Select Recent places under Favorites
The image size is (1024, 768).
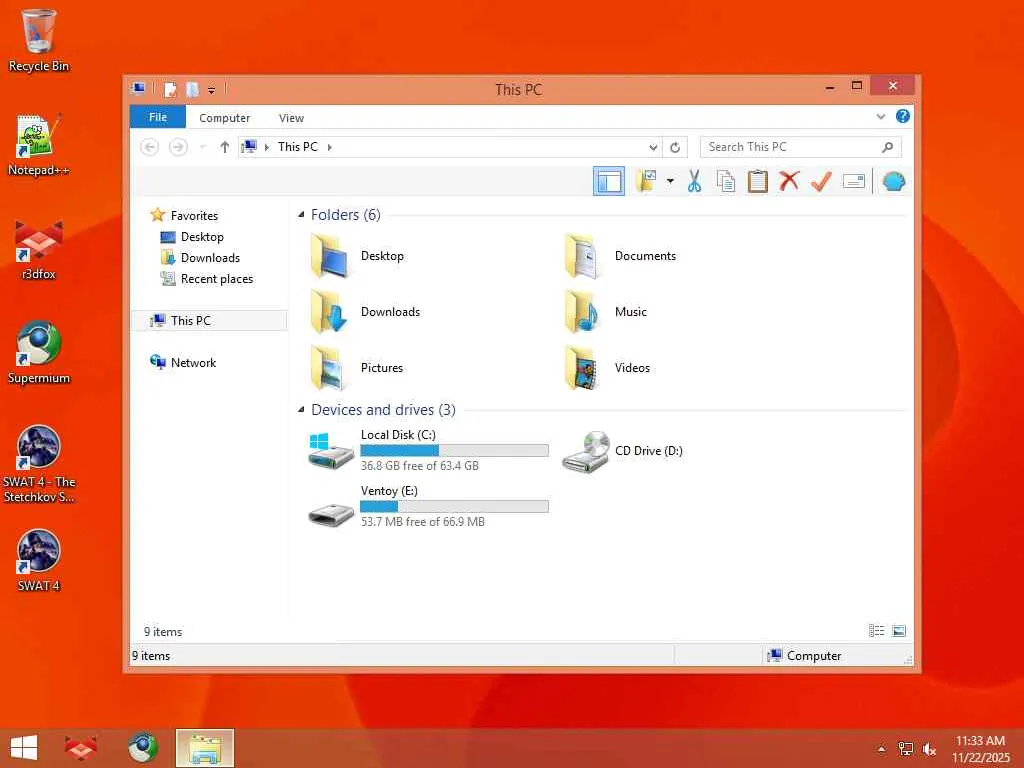pos(216,279)
